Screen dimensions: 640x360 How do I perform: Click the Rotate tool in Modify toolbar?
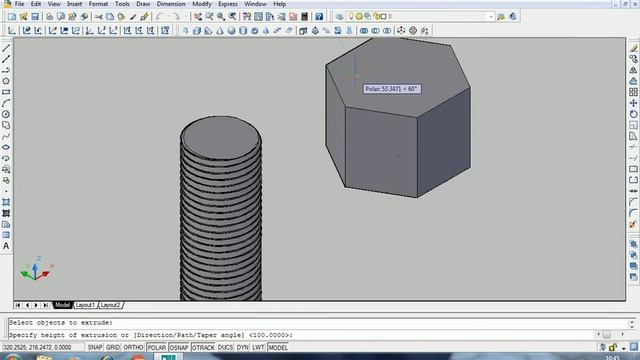pos(633,114)
